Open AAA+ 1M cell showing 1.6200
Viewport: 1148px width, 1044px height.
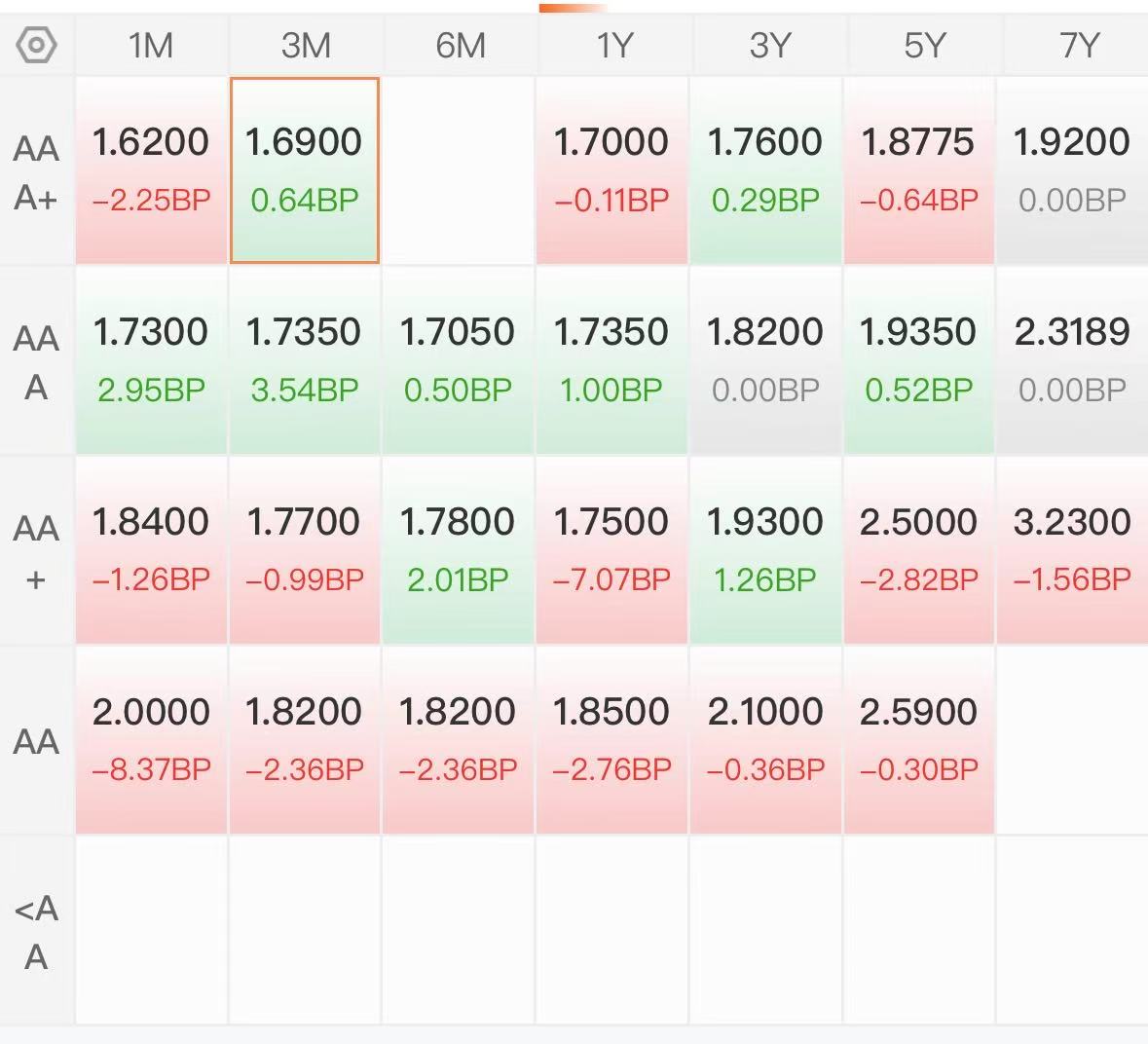tap(152, 169)
